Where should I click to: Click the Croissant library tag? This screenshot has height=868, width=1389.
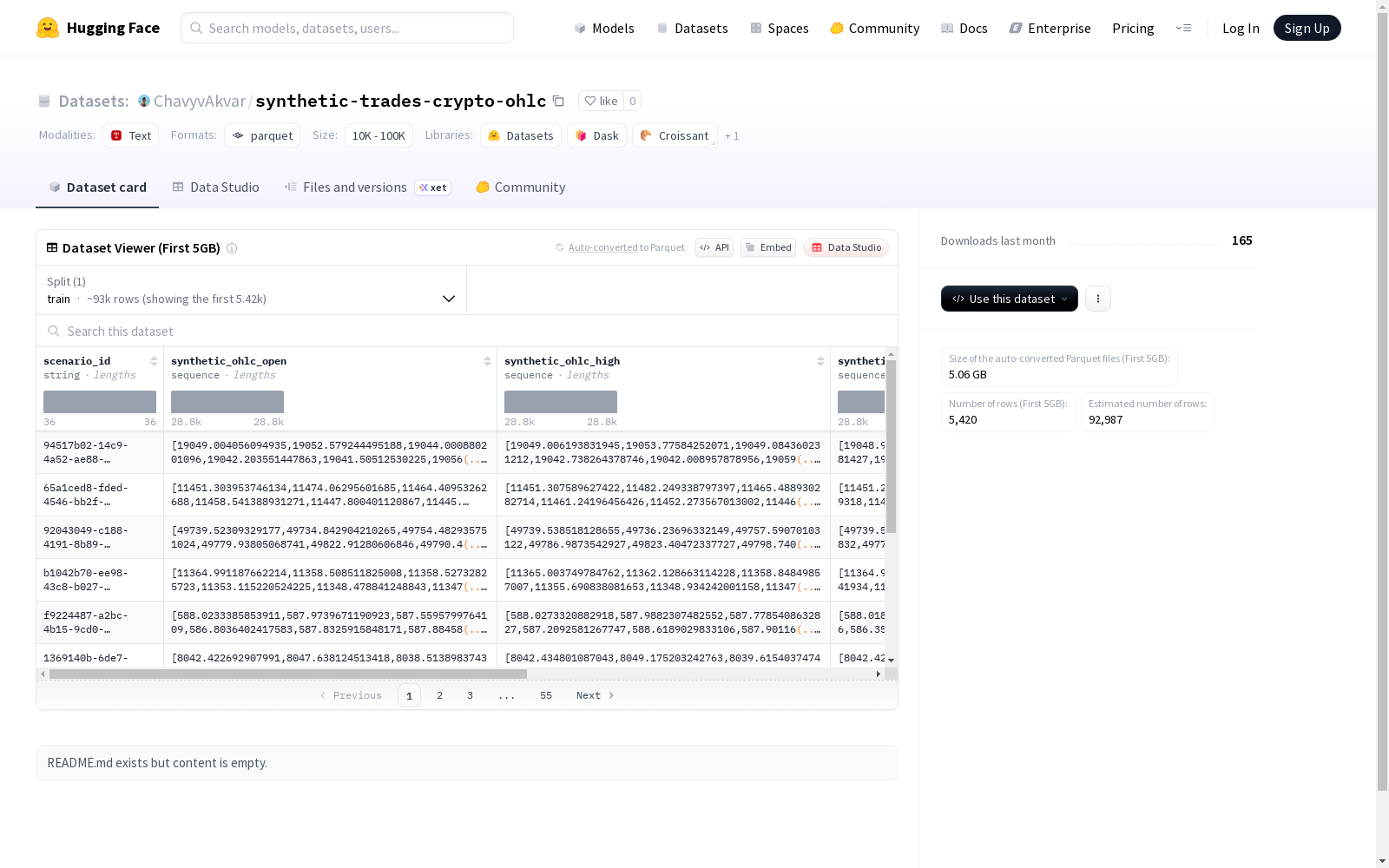pos(675,135)
